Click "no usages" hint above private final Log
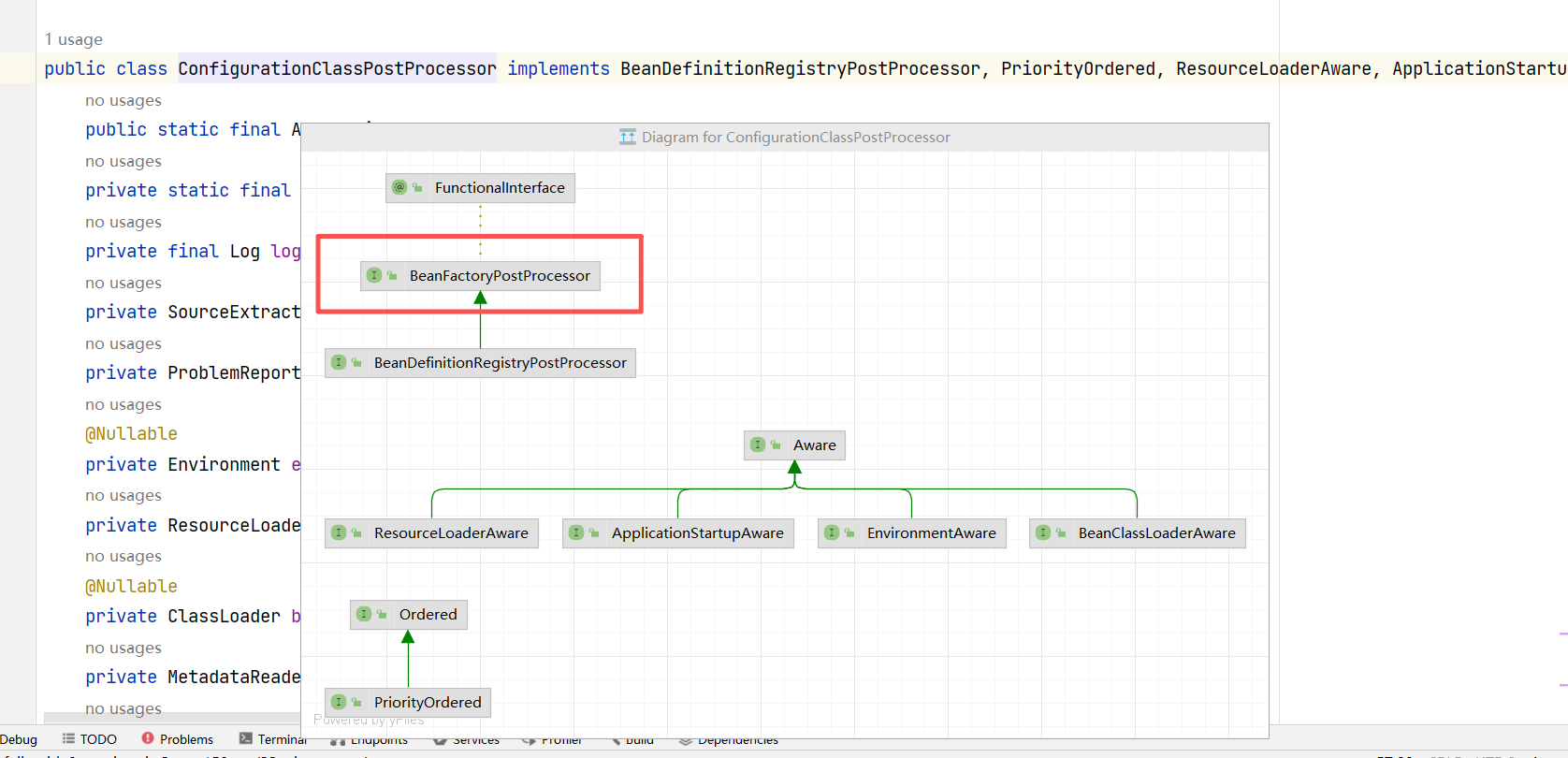 point(123,222)
